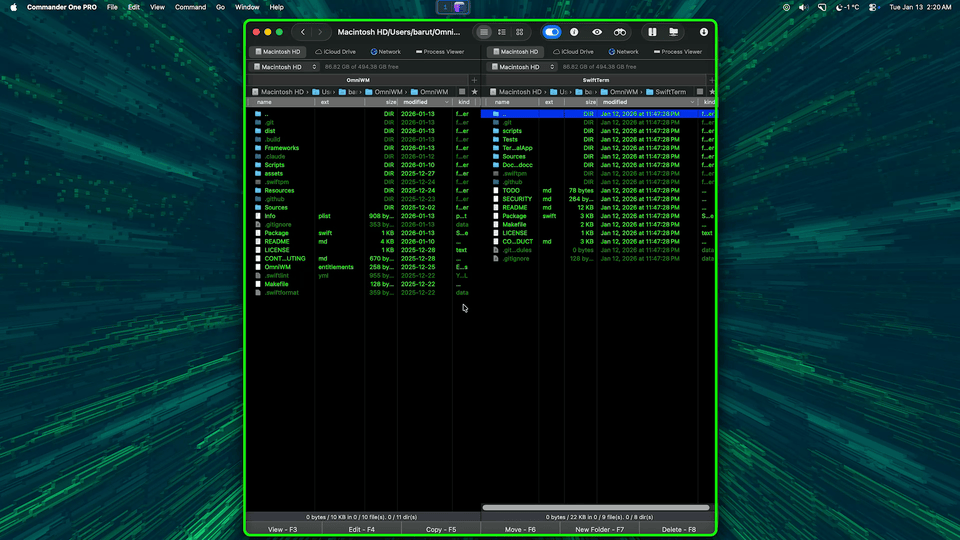Select the SwiftTerm tab title in the right panel
This screenshot has height=540, width=960.
pos(596,80)
